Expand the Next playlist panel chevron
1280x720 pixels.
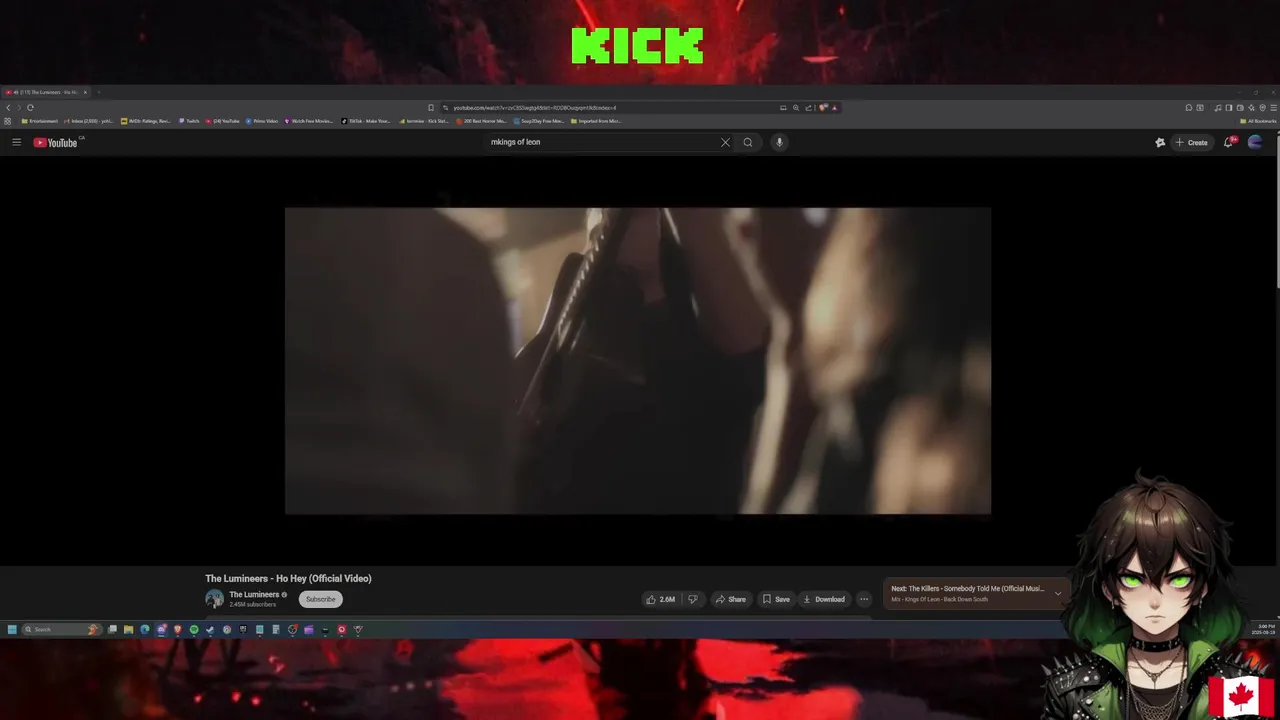tap(1057, 593)
